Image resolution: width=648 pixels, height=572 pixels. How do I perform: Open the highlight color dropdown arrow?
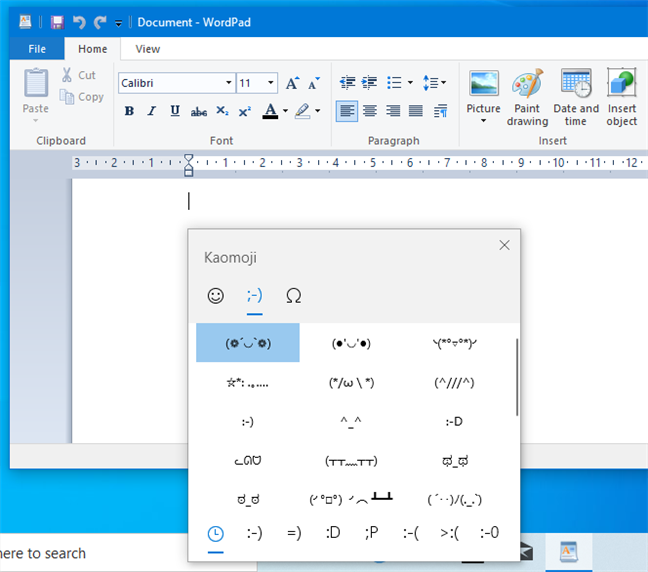[317, 111]
